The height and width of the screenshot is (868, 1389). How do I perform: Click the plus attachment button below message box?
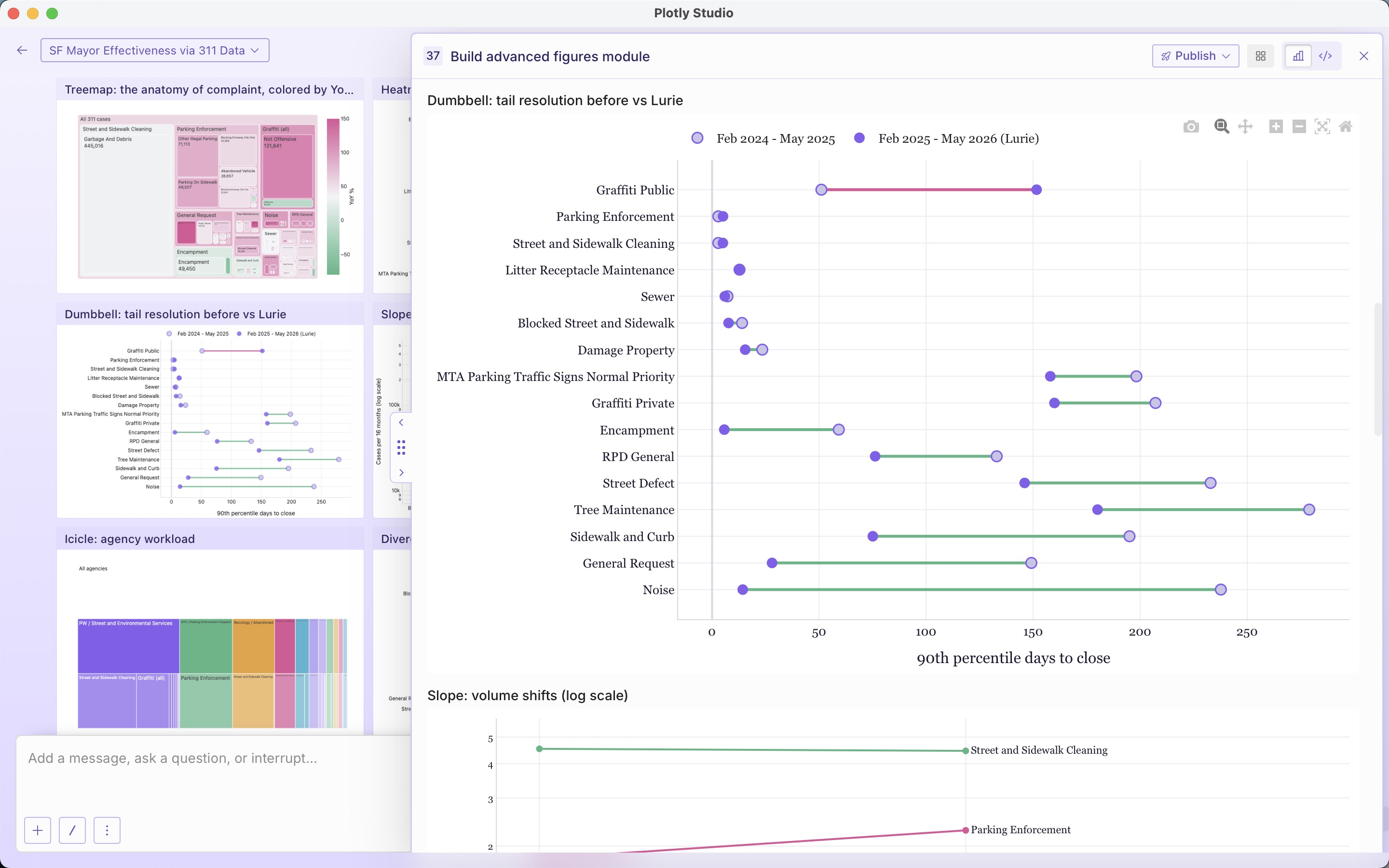(37, 830)
